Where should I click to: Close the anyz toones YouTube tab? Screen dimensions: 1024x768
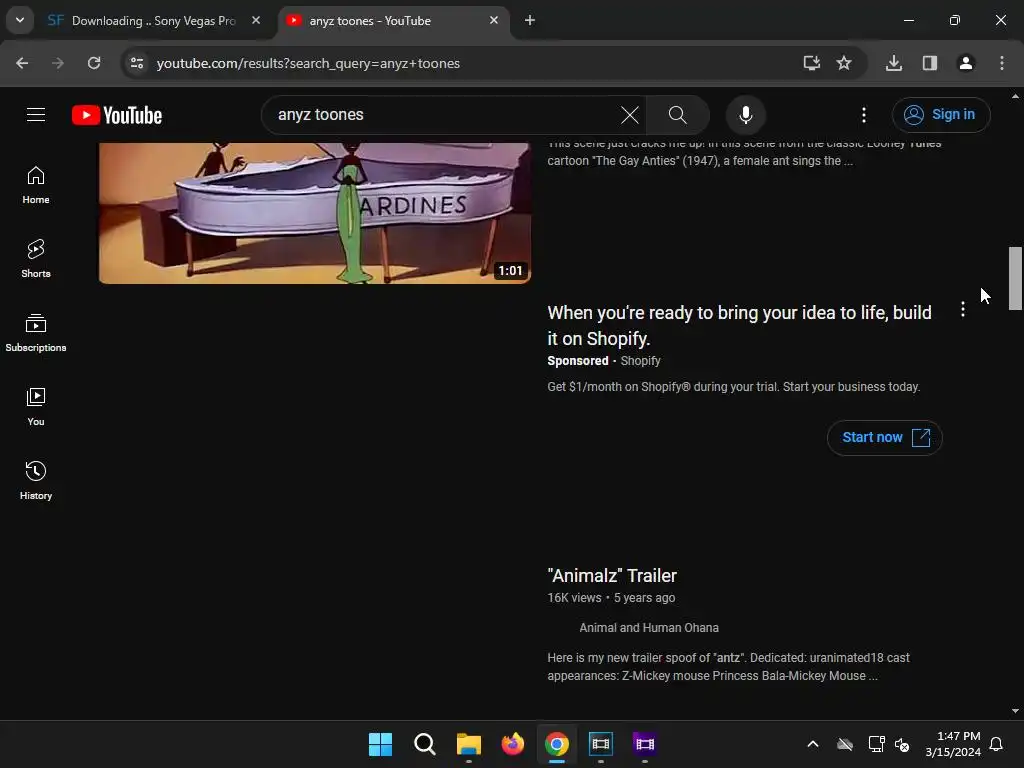[x=494, y=20]
